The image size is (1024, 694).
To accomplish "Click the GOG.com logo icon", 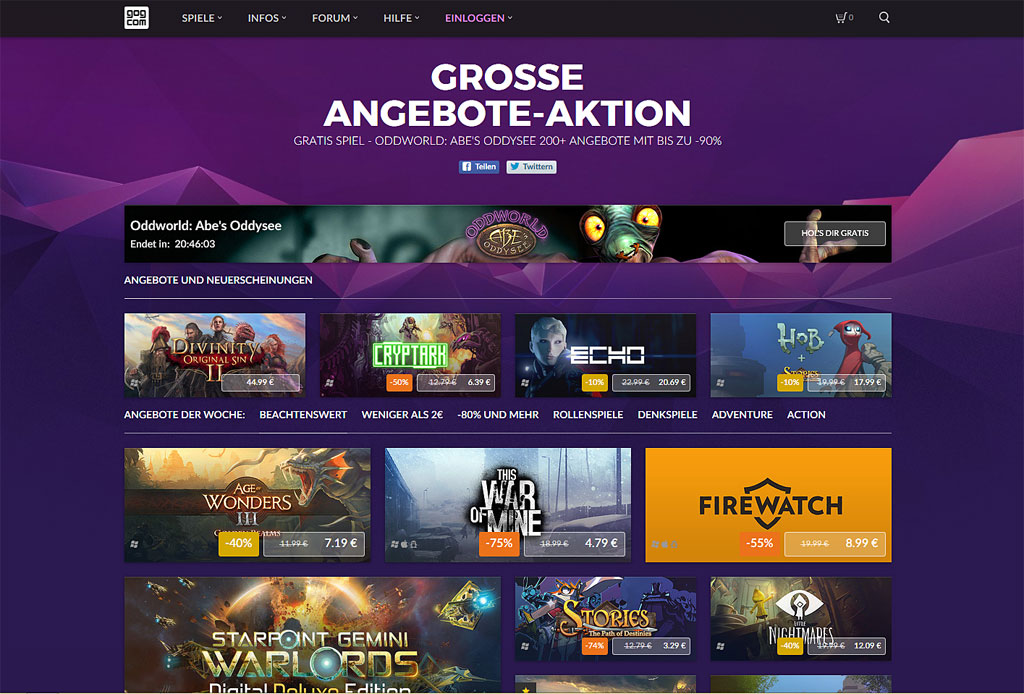I will click(x=136, y=18).
